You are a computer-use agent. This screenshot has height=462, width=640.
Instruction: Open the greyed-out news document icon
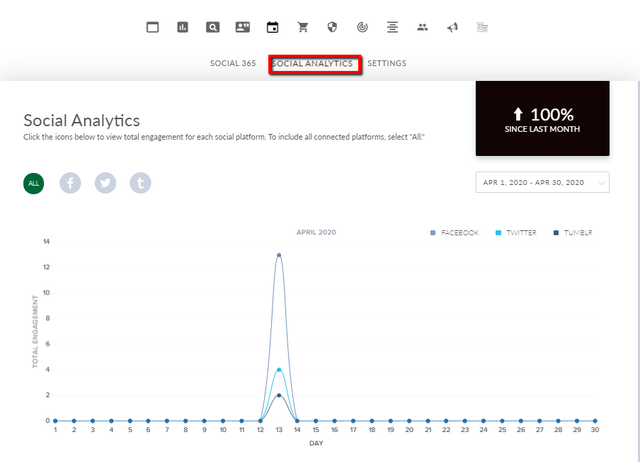pos(482,27)
